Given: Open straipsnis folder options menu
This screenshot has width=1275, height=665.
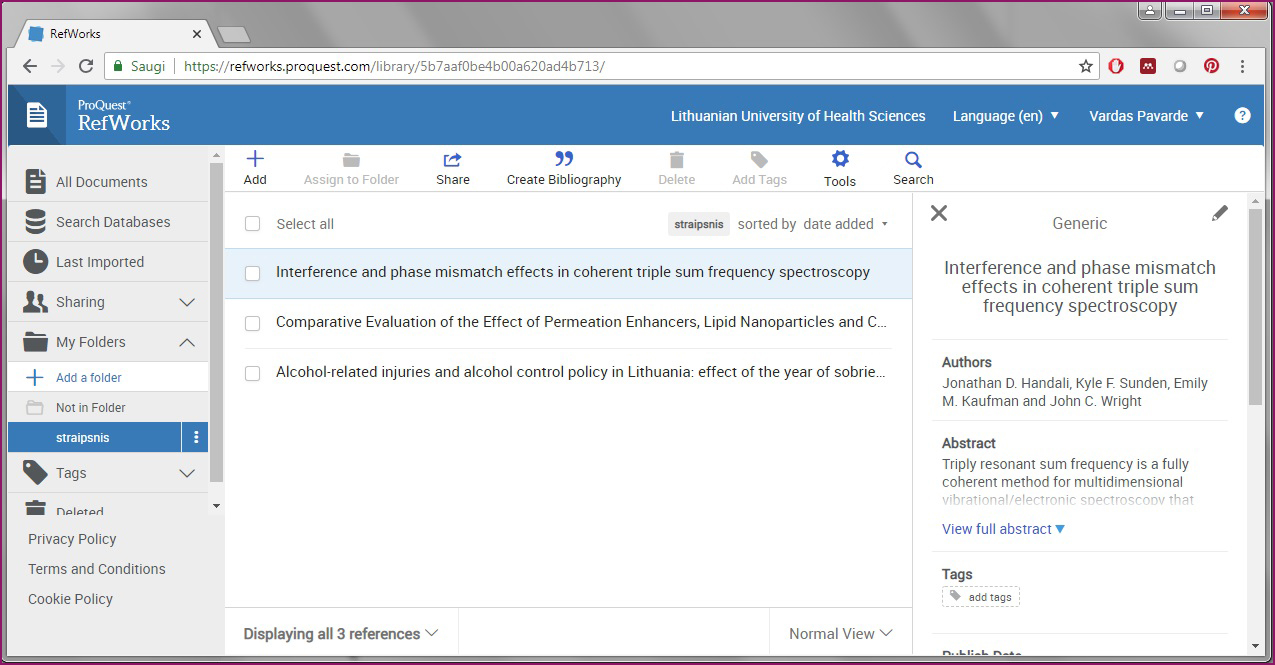Looking at the screenshot, I should 196,437.
